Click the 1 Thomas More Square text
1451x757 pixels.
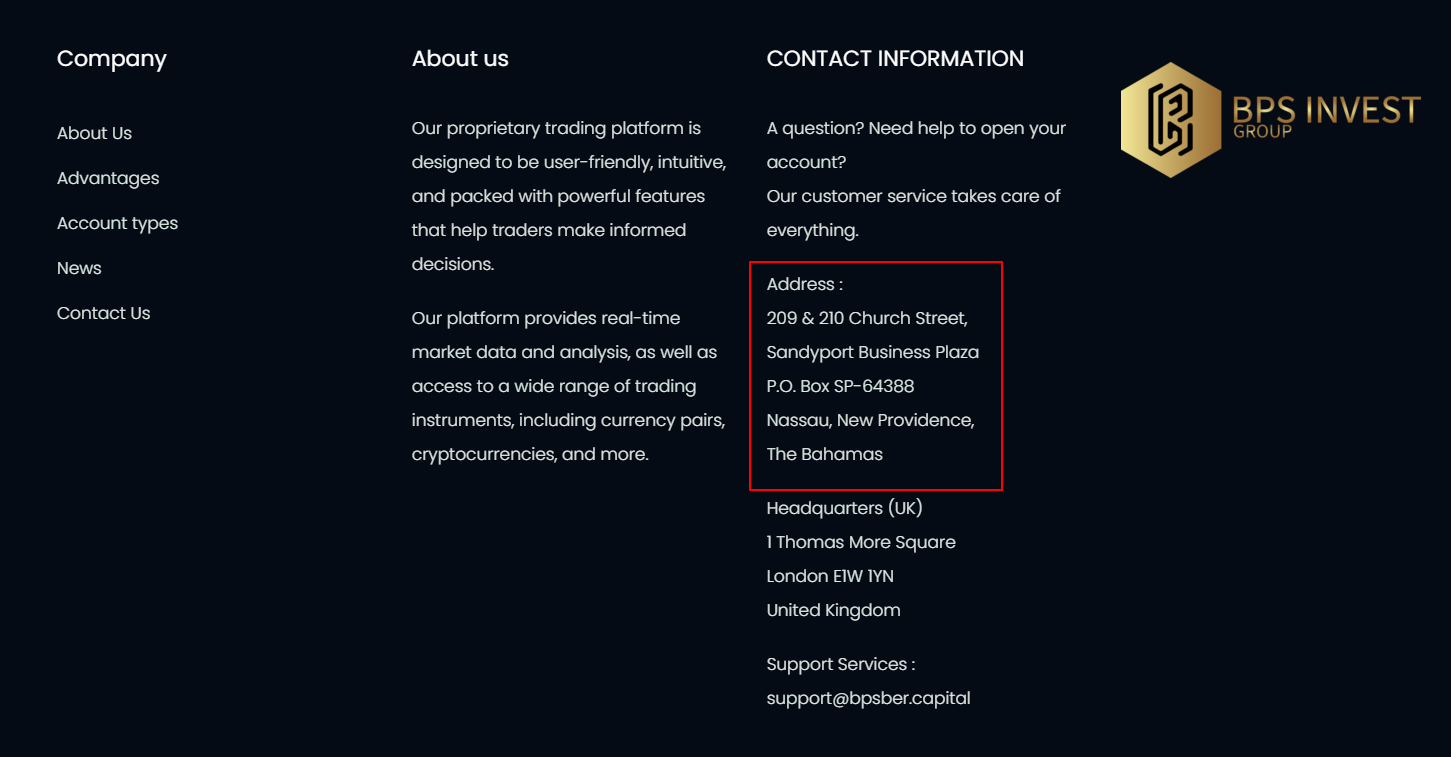click(x=861, y=542)
